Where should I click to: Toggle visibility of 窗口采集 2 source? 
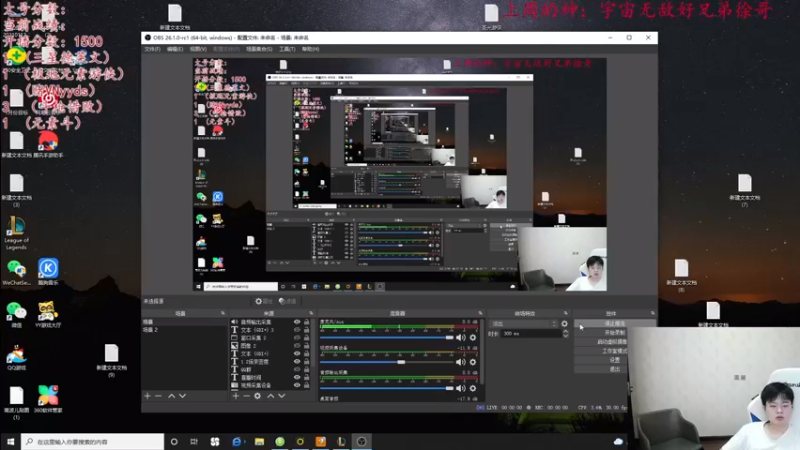point(297,338)
